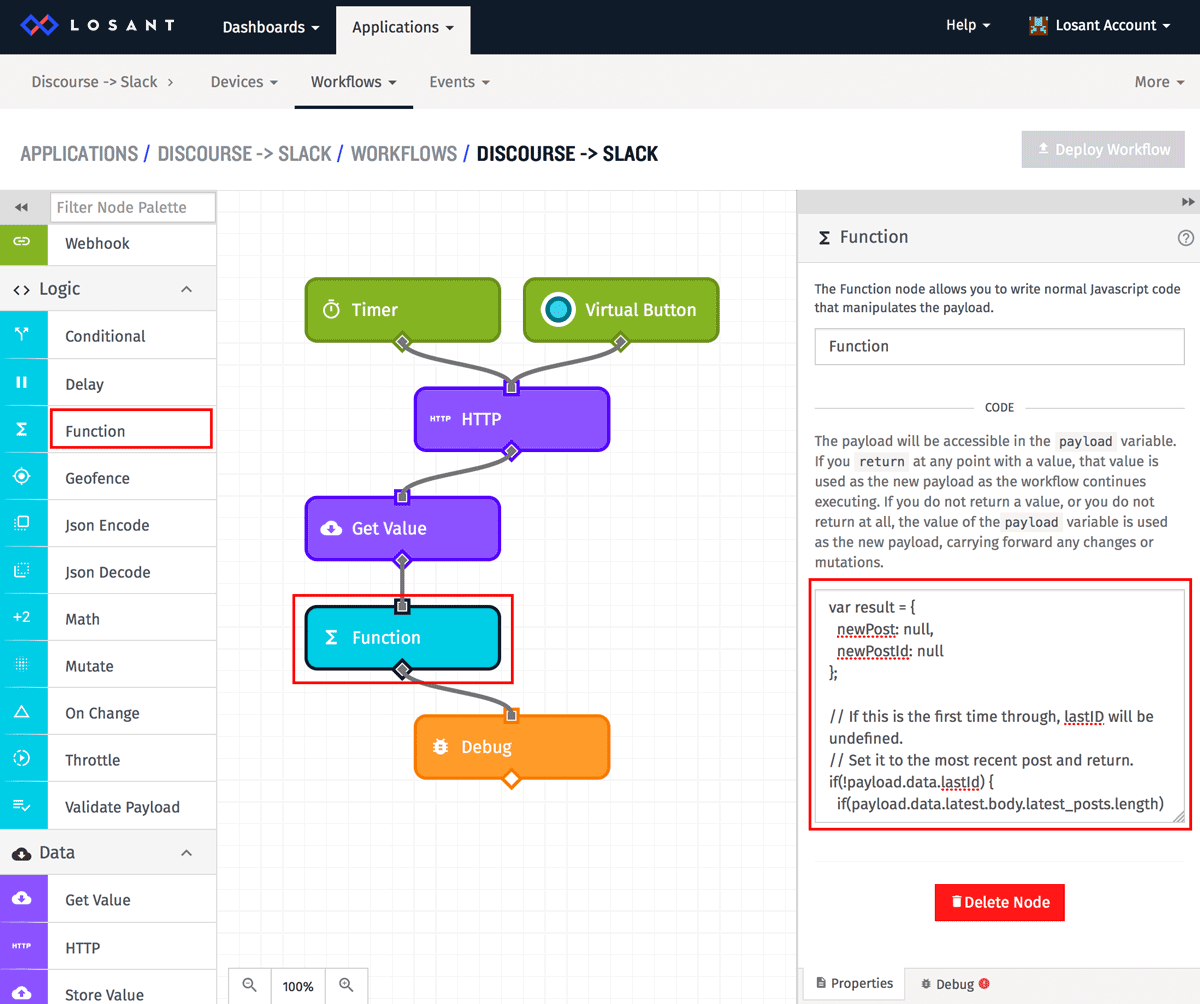Open WORKFLOWS breadcrumb link
1200x1004 pixels.
404,154
